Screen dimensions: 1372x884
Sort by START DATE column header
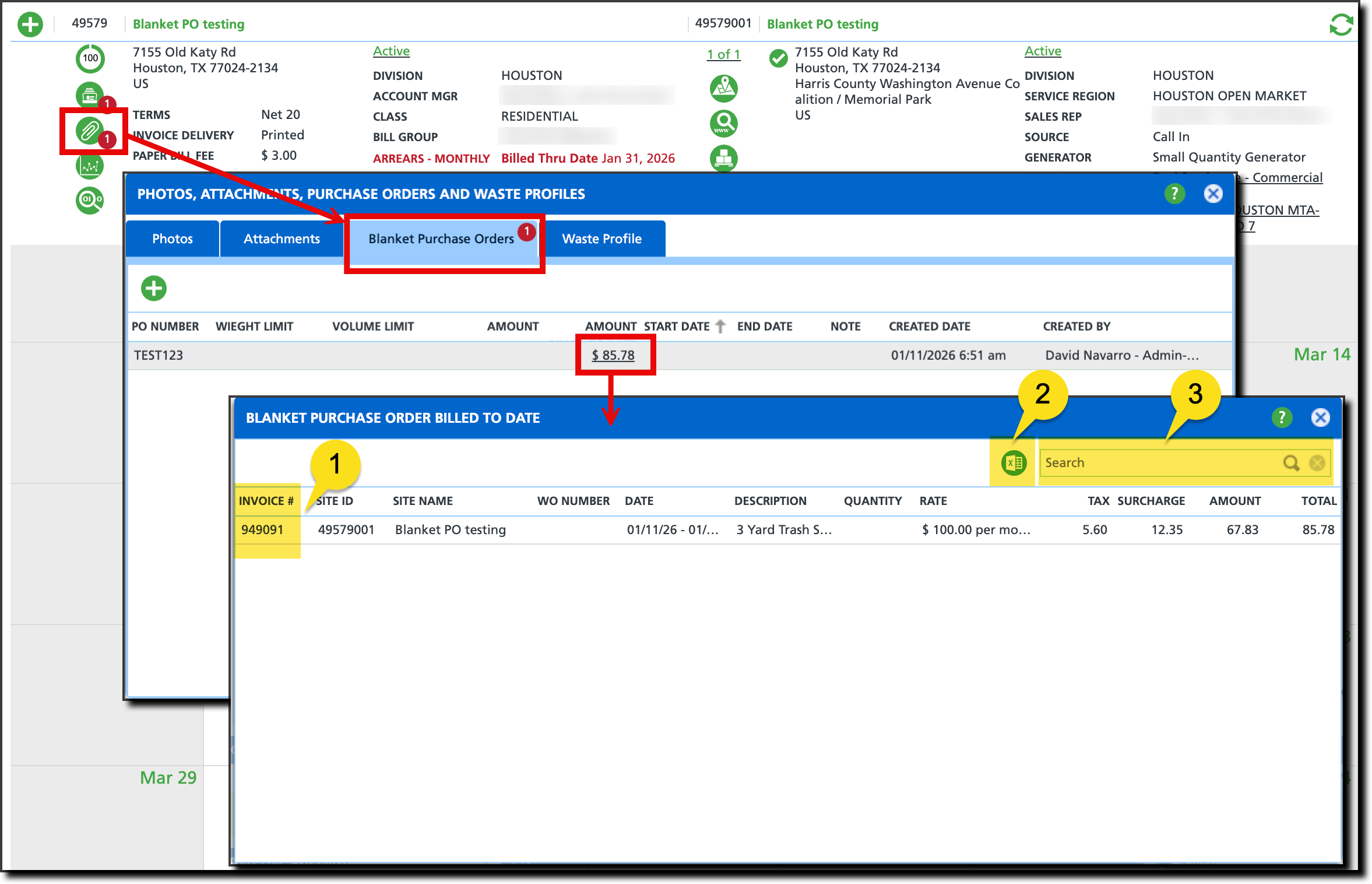(677, 327)
